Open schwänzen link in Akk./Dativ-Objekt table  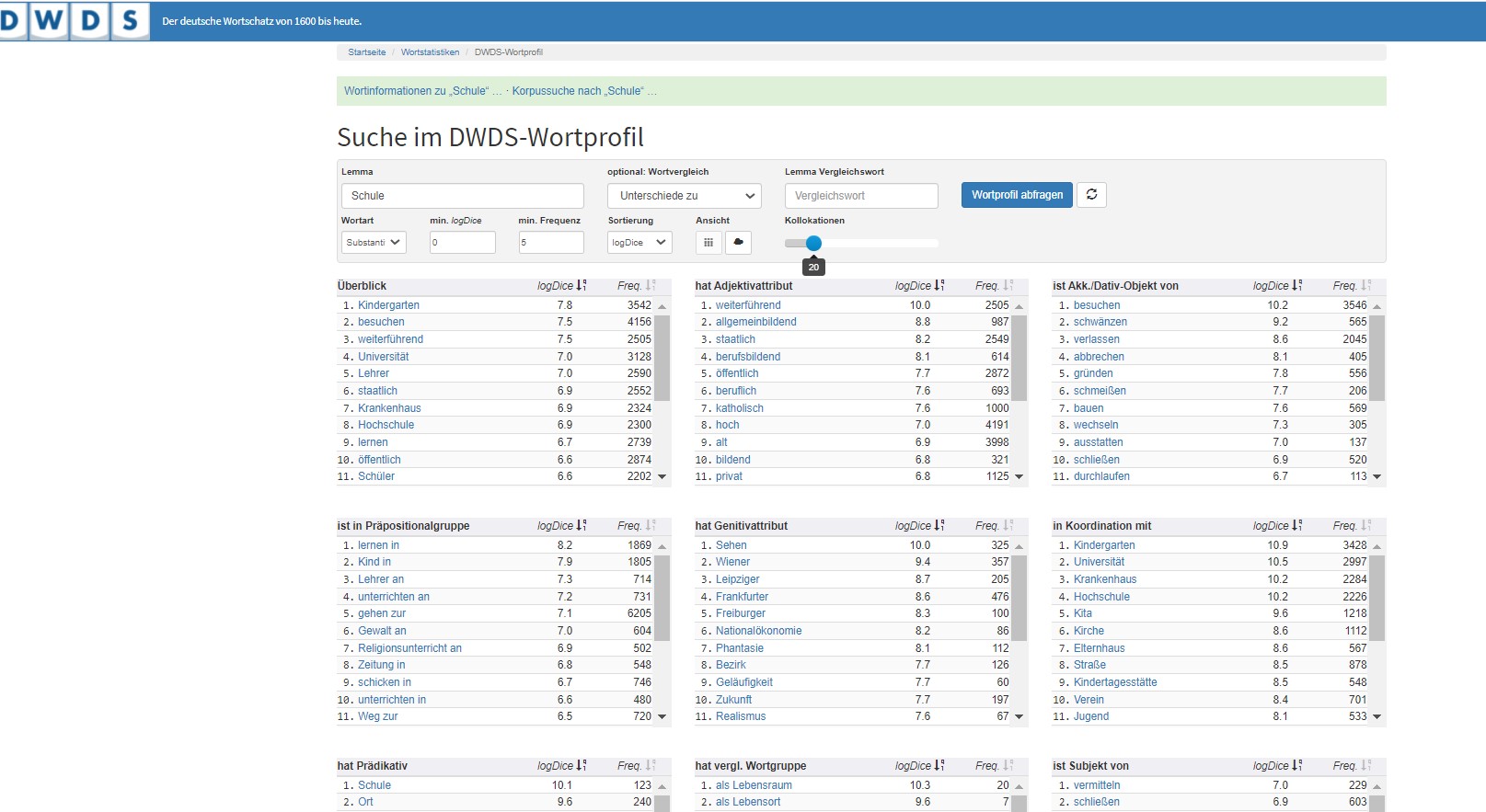point(1100,322)
